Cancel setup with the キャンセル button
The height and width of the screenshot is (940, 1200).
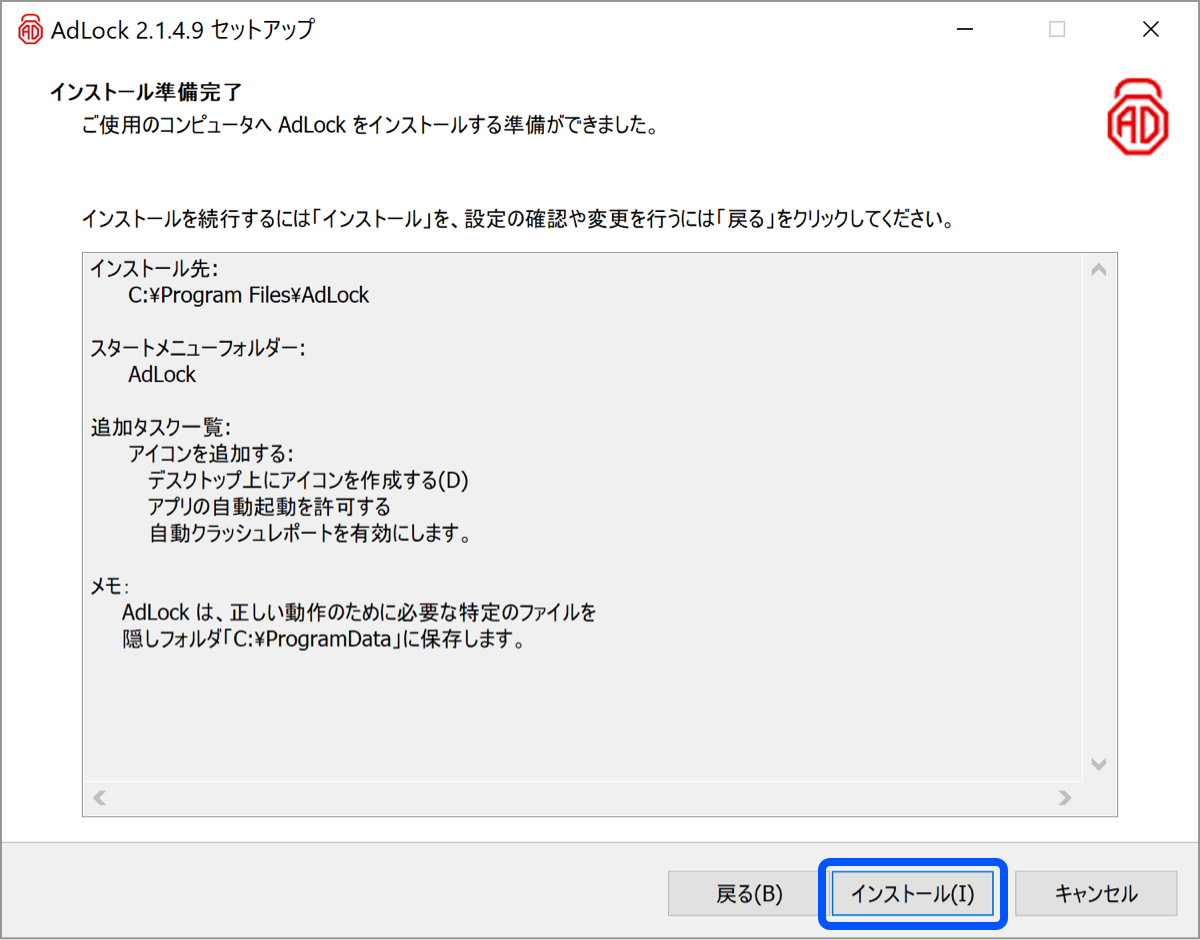click(x=1096, y=893)
